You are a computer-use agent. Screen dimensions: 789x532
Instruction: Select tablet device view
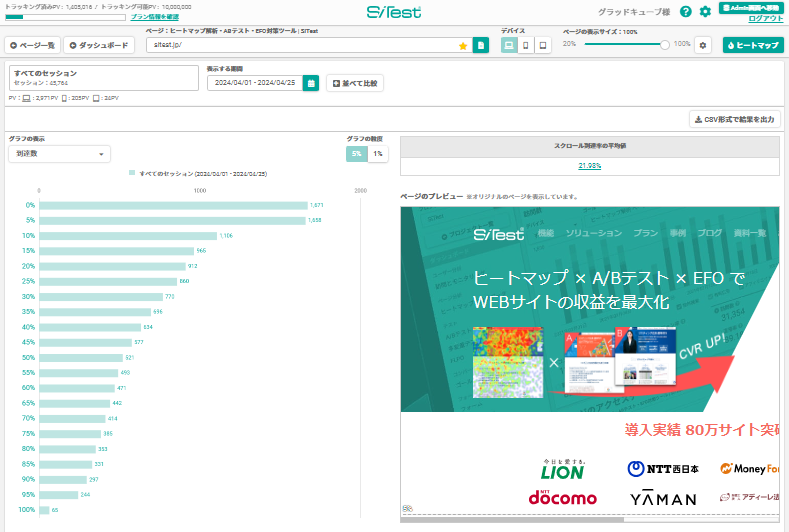[x=543, y=45]
